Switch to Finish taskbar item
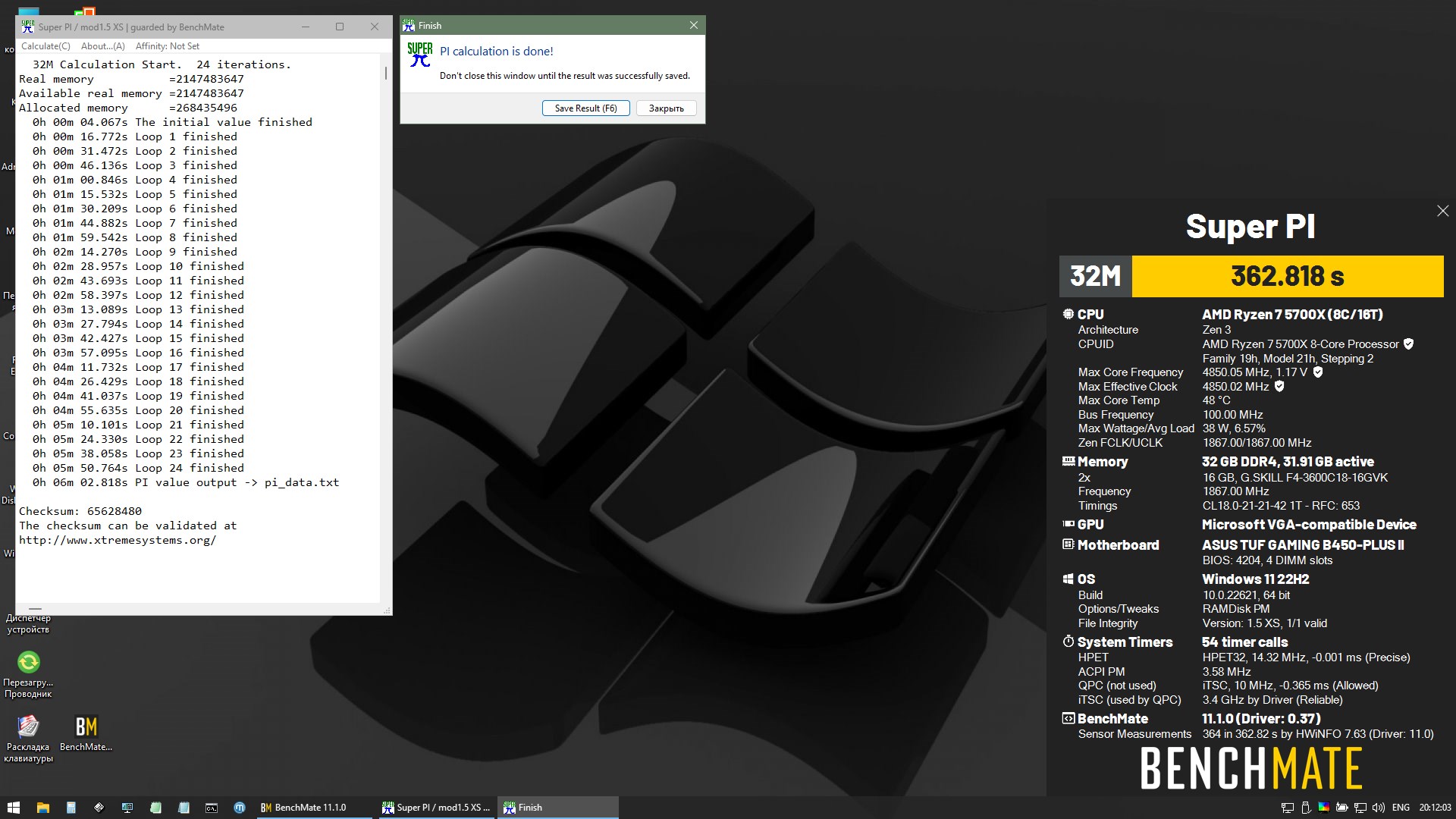This screenshot has width=1456, height=819. tap(558, 808)
